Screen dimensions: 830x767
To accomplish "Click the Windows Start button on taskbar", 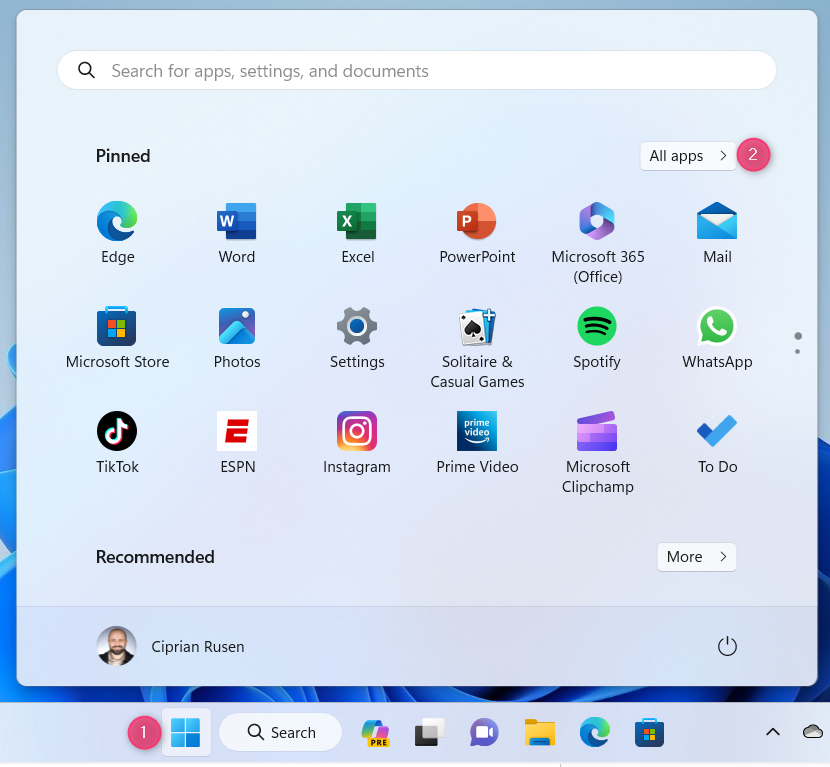I will 186,733.
